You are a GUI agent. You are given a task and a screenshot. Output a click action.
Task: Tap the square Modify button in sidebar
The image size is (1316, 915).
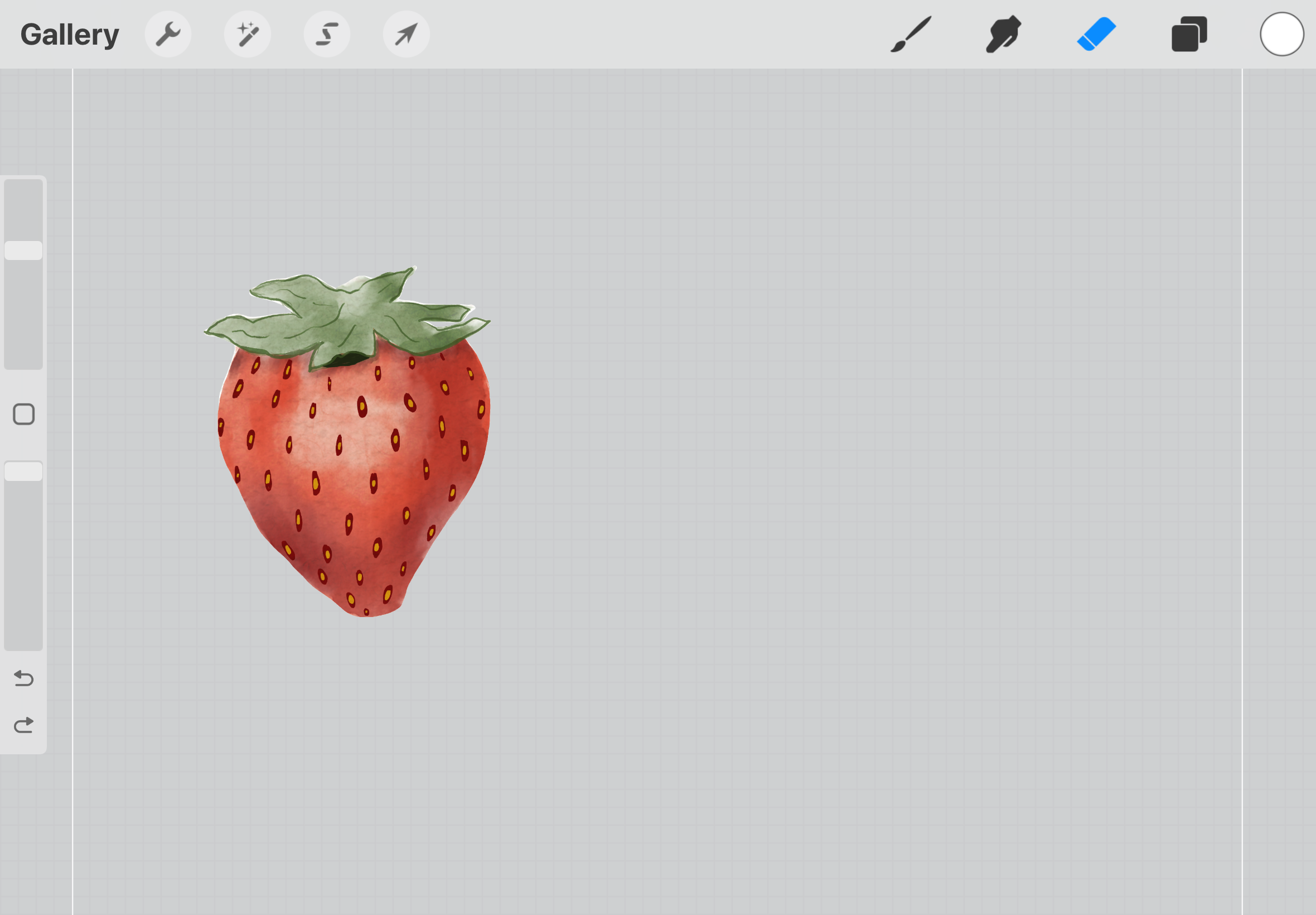(x=23, y=414)
